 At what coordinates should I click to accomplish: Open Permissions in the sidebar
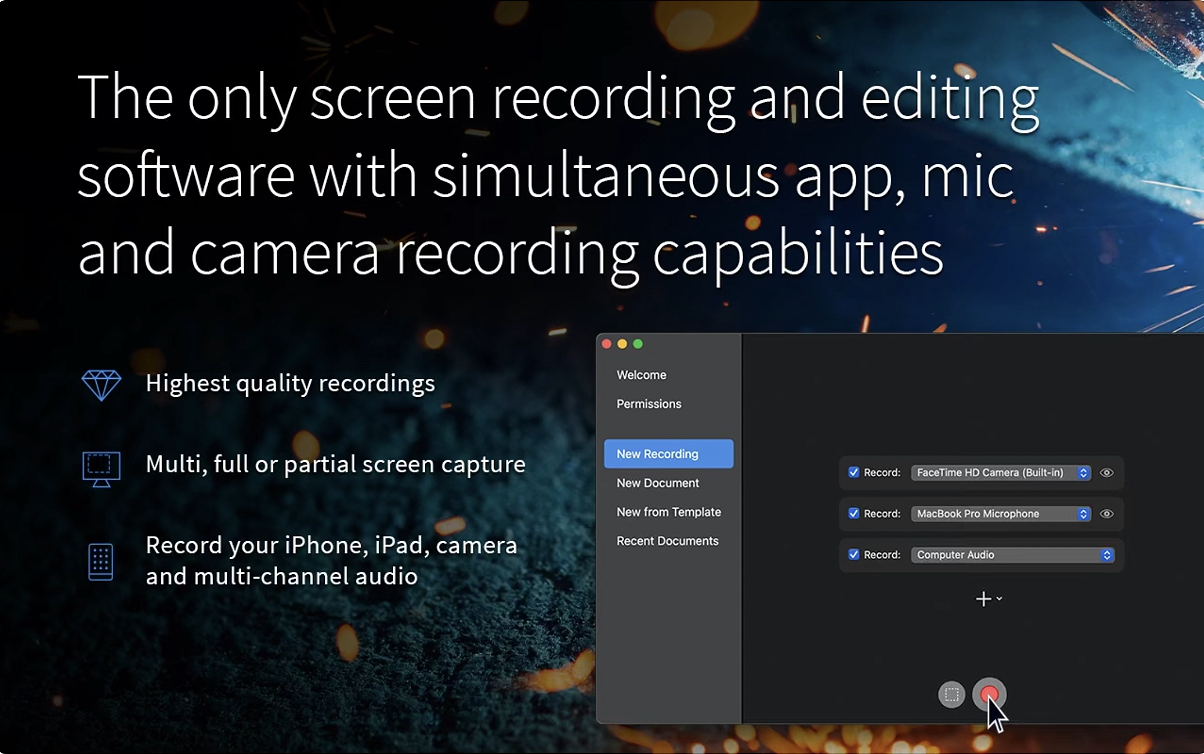pyautogui.click(x=649, y=404)
